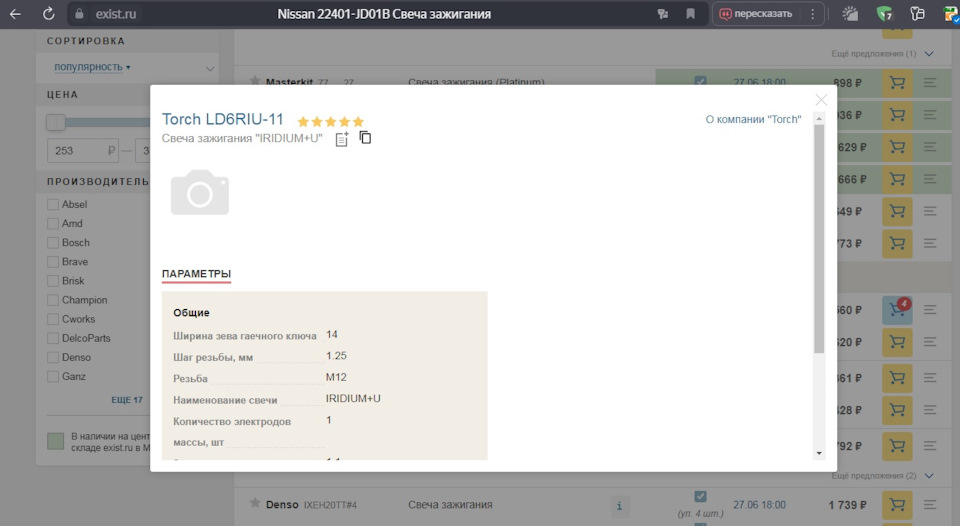Click the price slider minimum handle
The width and height of the screenshot is (960, 526).
(56, 122)
